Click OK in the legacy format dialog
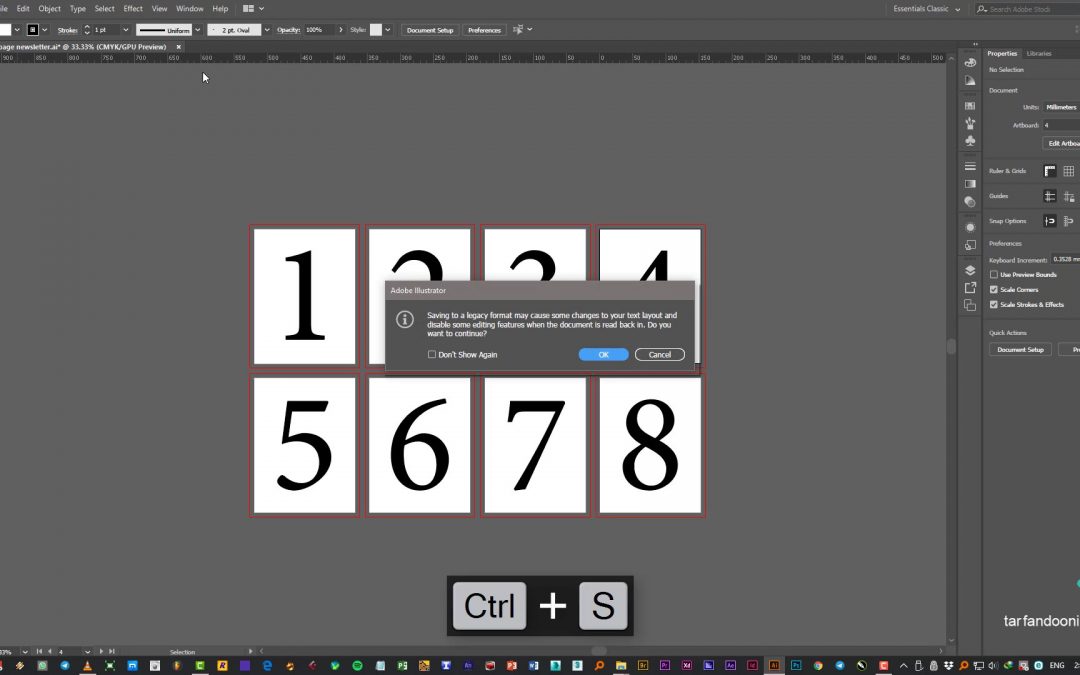 (603, 355)
